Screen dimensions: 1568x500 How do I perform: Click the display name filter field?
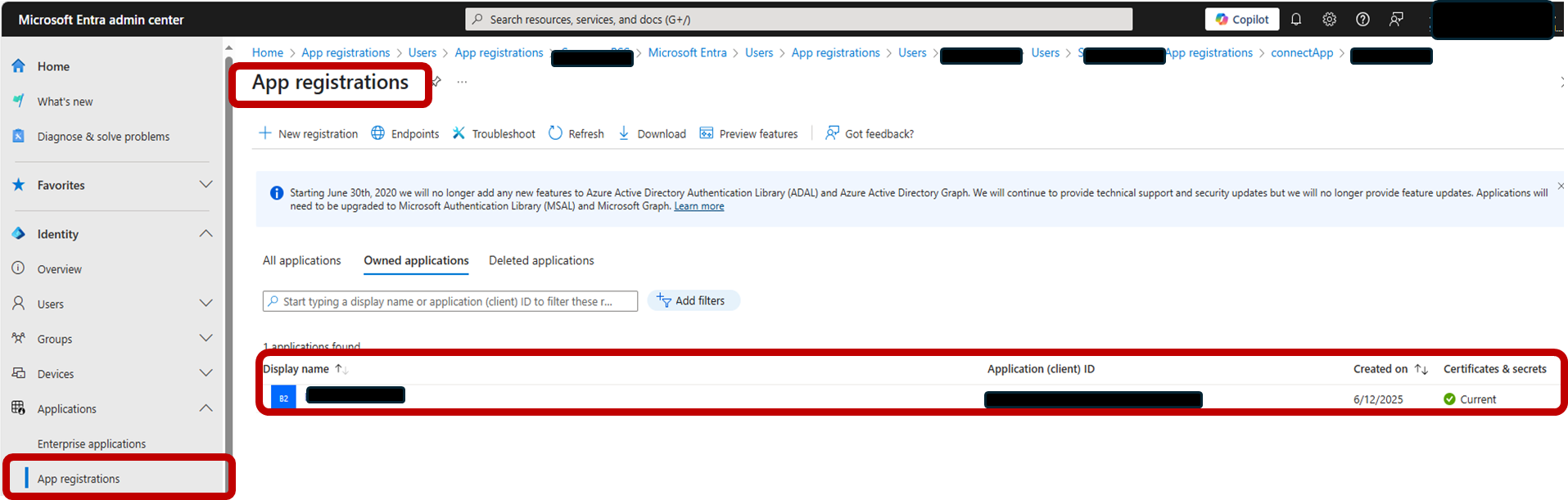coord(450,301)
